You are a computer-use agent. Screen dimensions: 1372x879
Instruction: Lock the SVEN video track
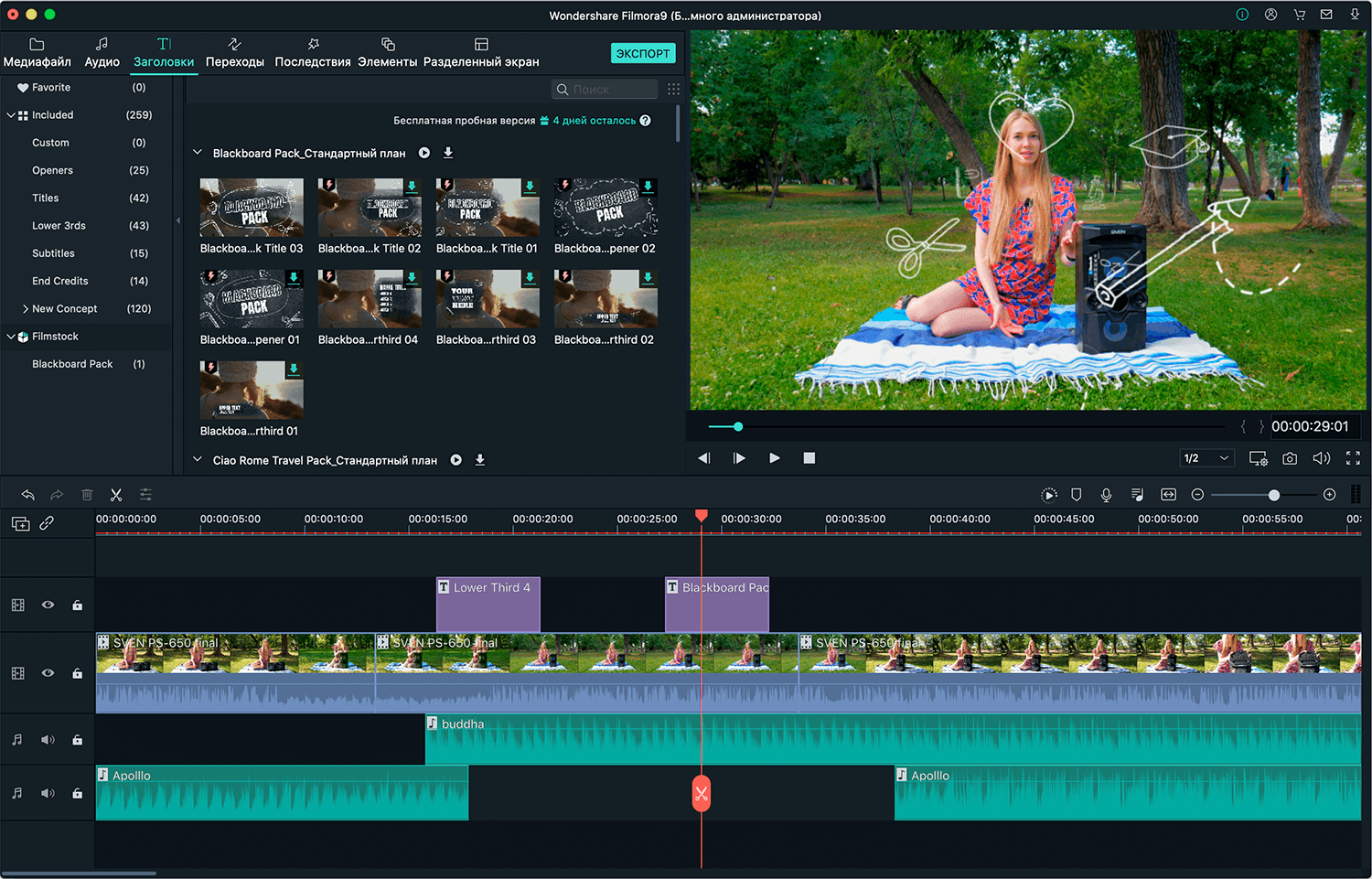(x=78, y=673)
